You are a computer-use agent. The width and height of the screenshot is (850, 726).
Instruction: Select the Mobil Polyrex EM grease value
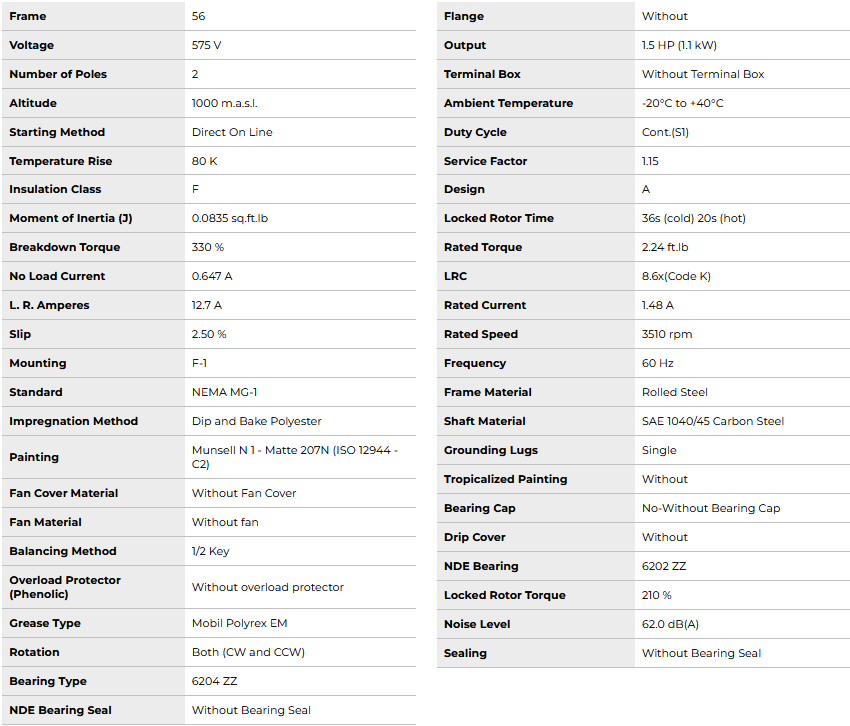239,623
